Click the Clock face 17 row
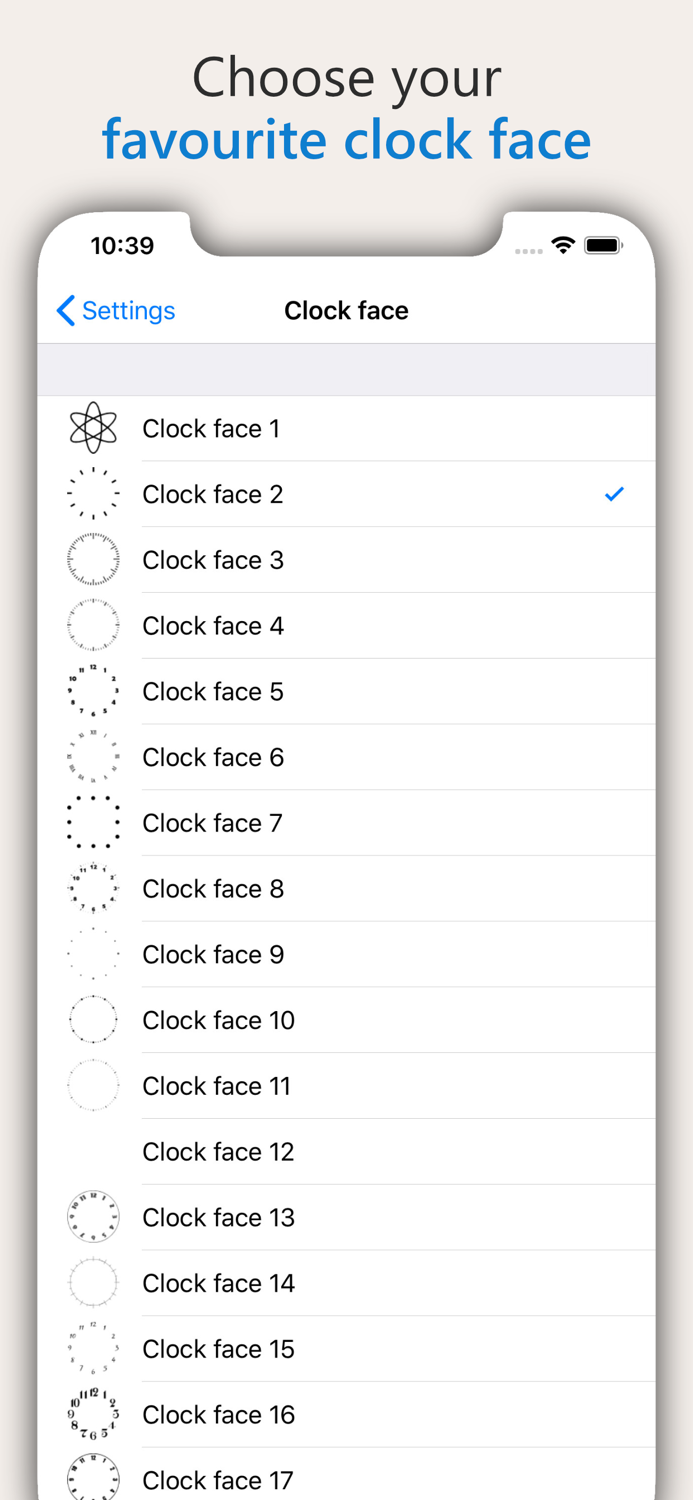The image size is (693, 1500). 300,1480
